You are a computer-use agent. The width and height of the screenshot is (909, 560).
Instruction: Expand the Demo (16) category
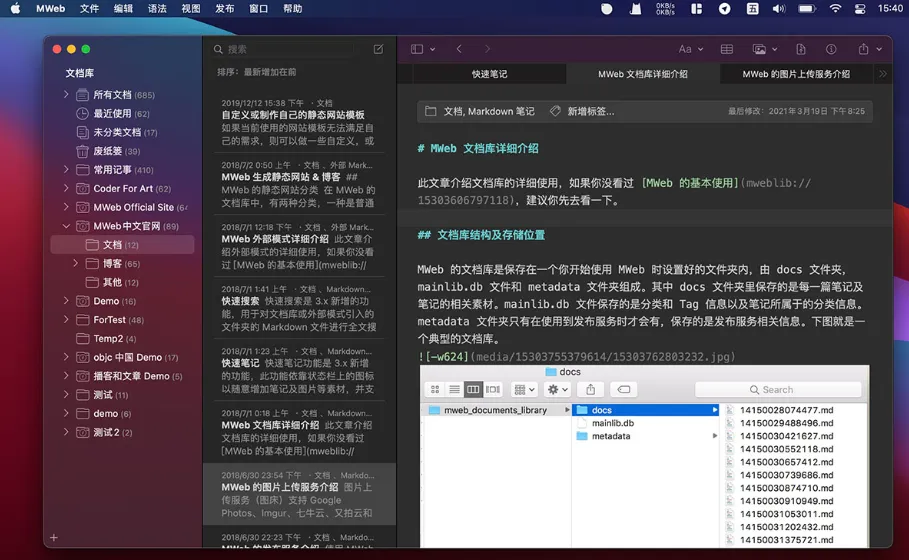point(66,301)
